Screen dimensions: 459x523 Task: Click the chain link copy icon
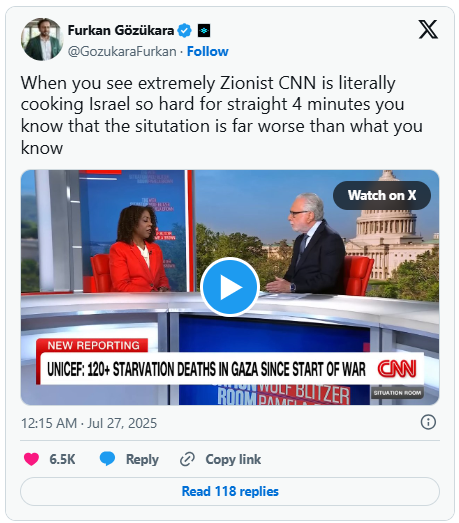click(x=187, y=459)
